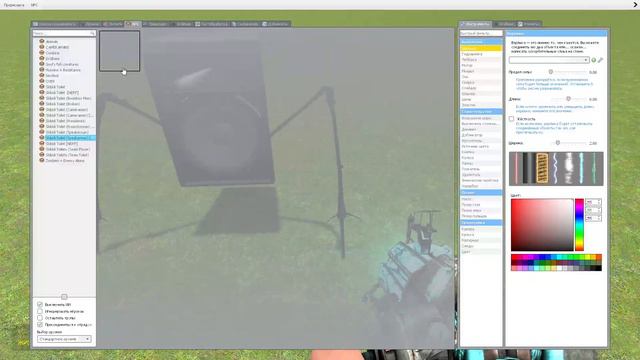640x360 pixels.
Task: Select the bright cyan rope material
Action: pyautogui.click(x=581, y=168)
